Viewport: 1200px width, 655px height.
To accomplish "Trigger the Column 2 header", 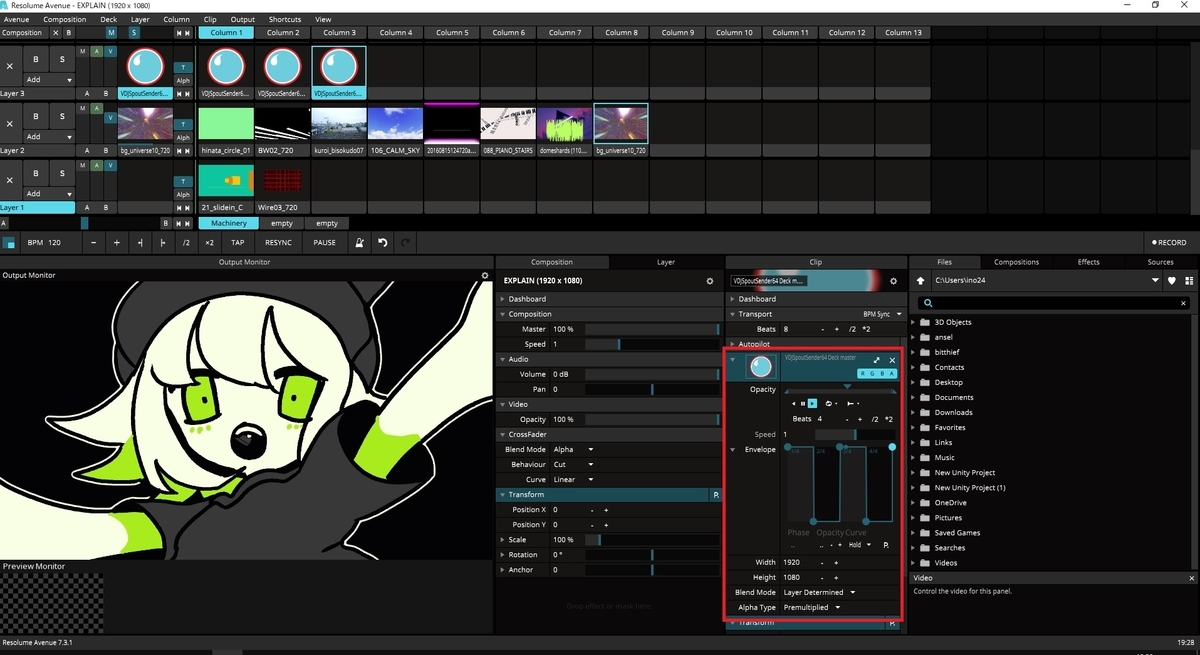I will tap(282, 33).
